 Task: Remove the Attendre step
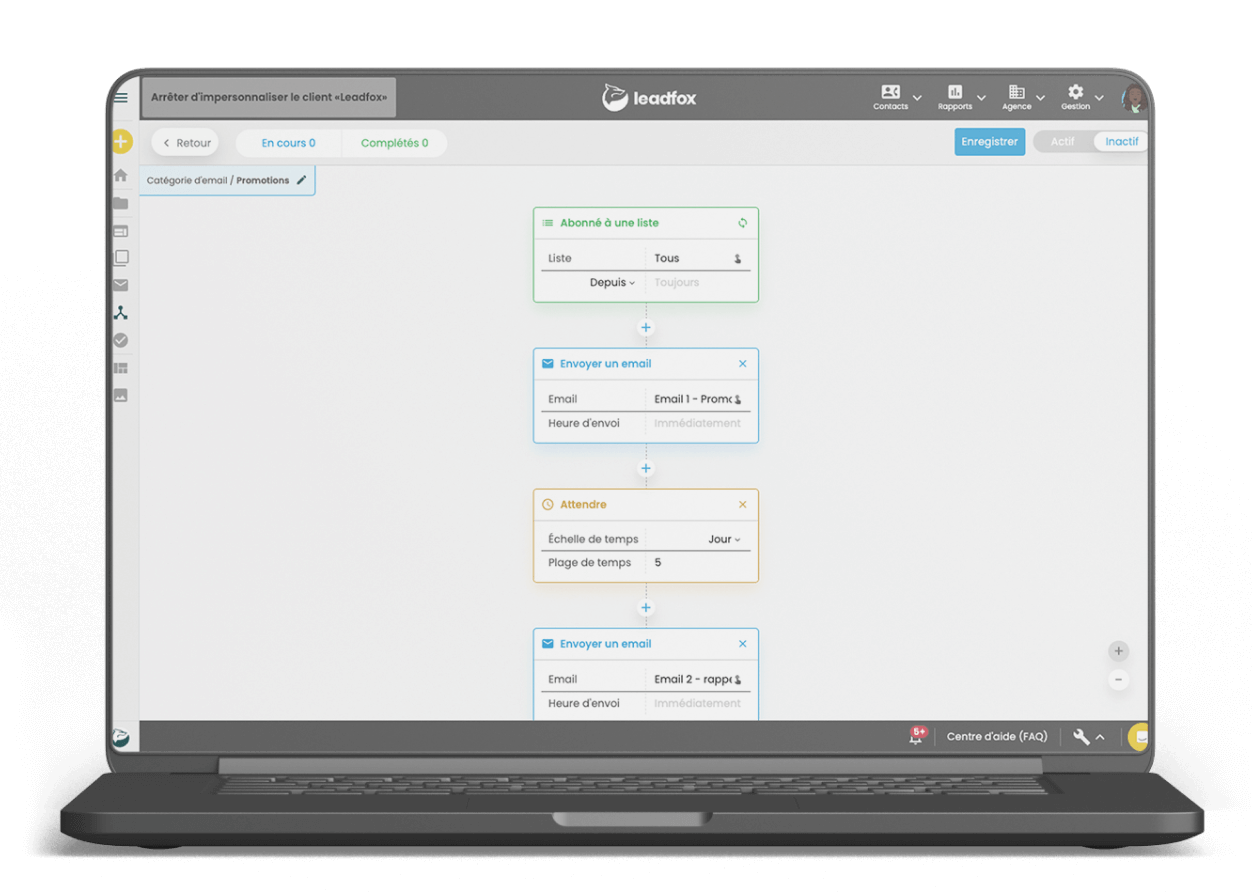coord(742,505)
